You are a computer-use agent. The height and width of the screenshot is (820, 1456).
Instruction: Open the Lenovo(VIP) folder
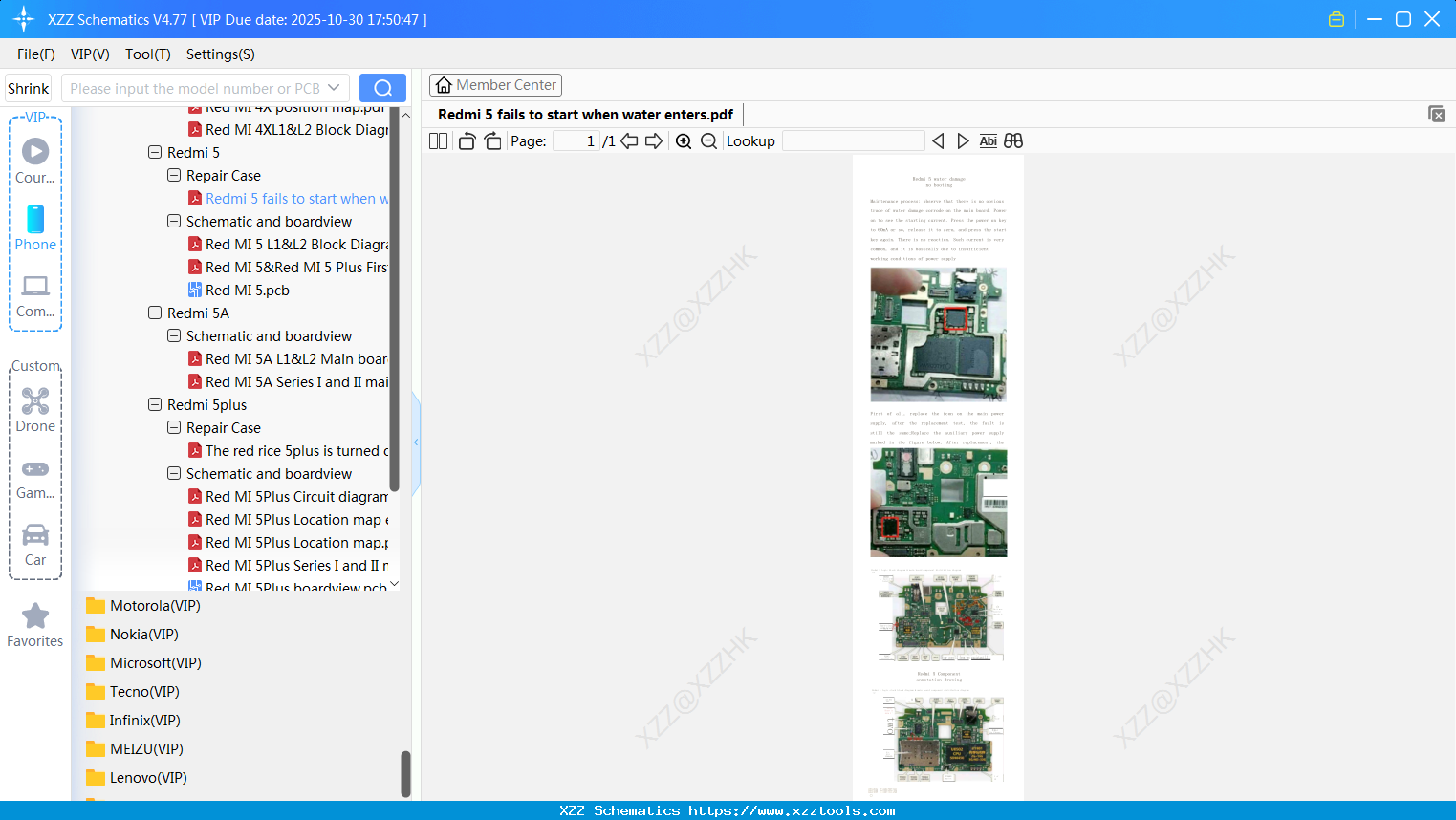[137, 778]
